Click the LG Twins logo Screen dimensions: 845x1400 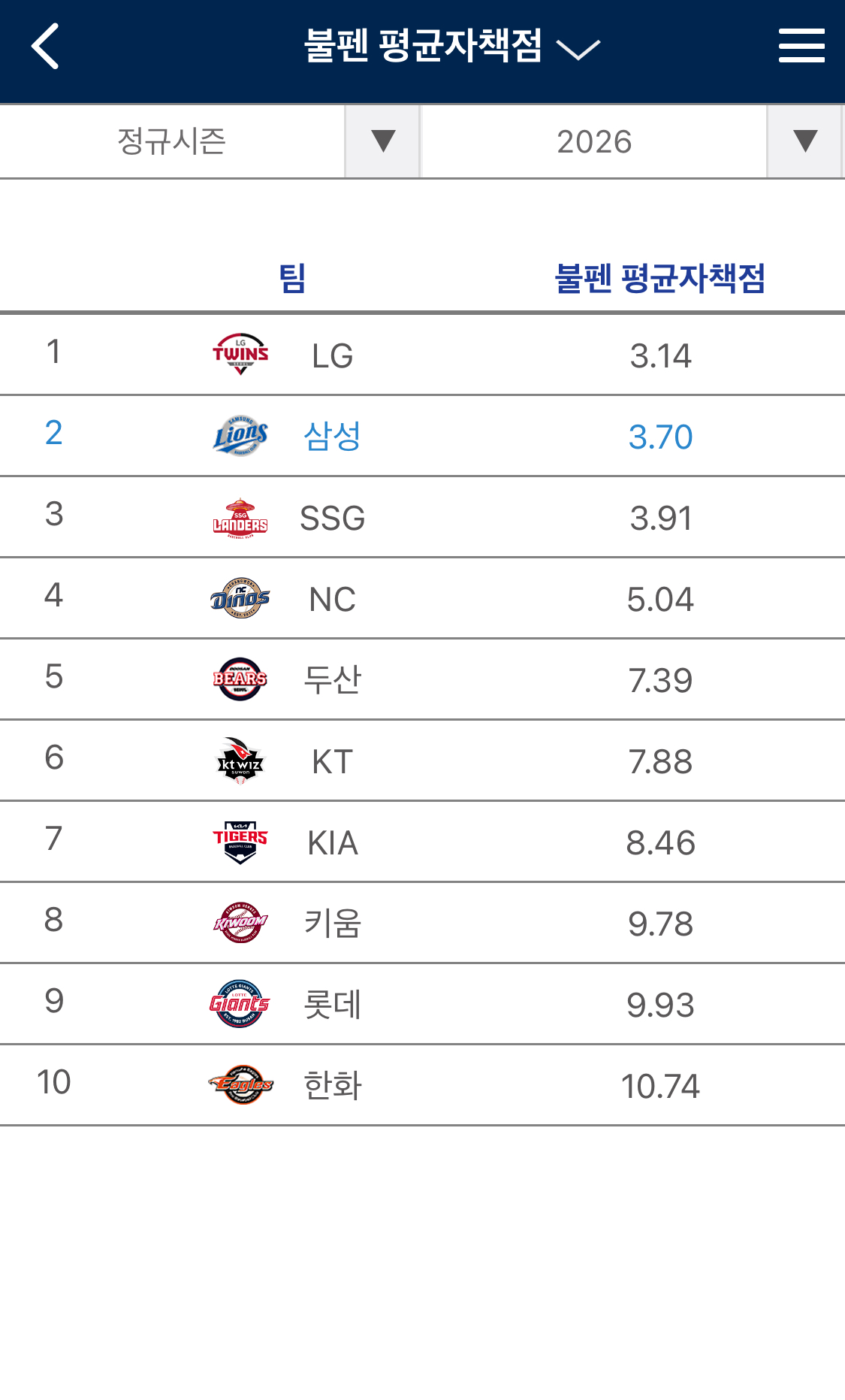coord(240,354)
